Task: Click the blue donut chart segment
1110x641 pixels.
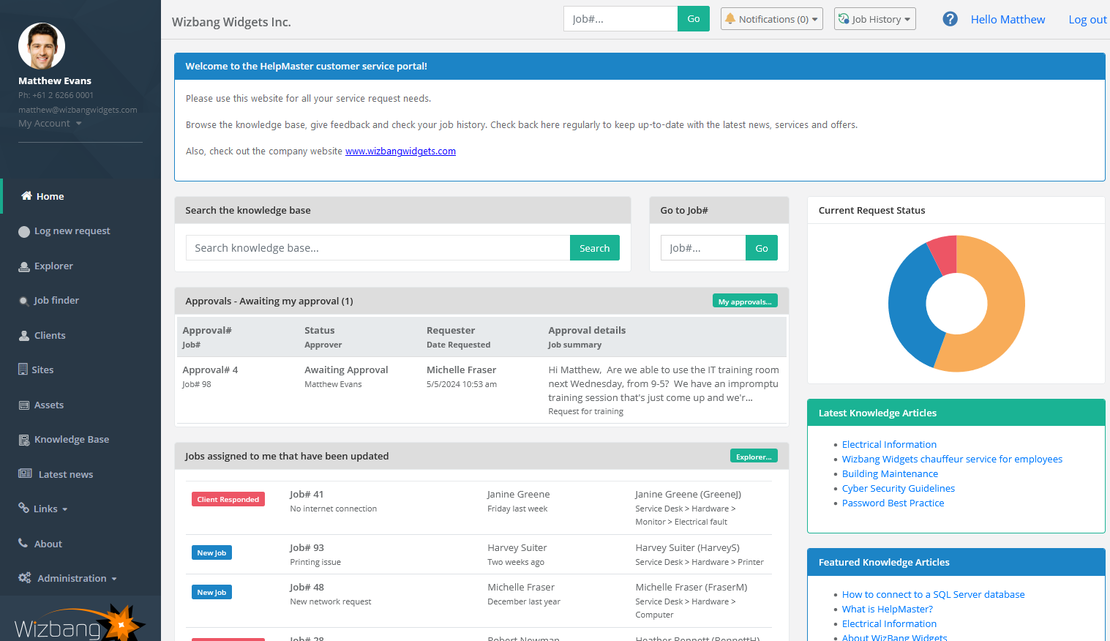Action: 909,305
